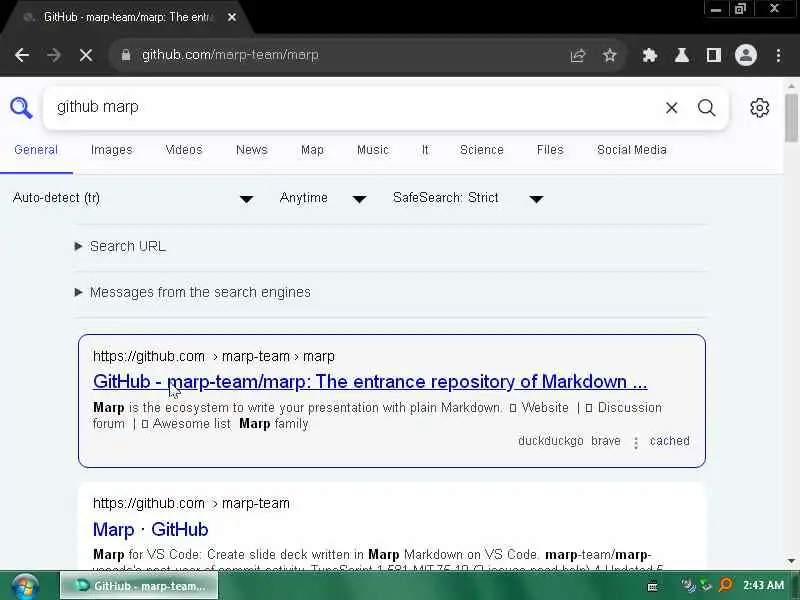Open the Marp · GitHub result link
This screenshot has height=600, width=800.
pos(151,530)
